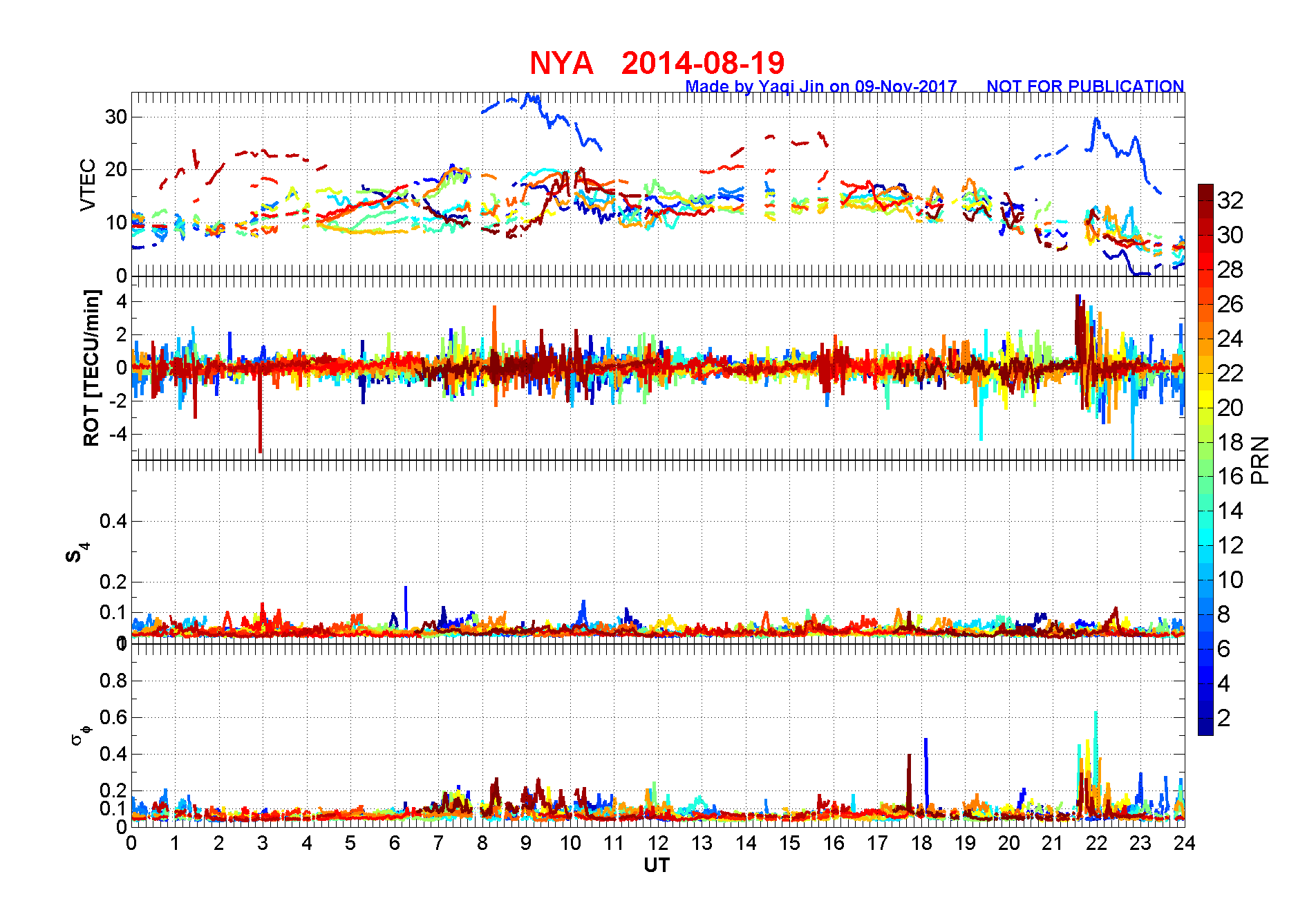The image size is (1316, 919).
Task: Click the ROT axis tick label 4
Action: [x=122, y=301]
